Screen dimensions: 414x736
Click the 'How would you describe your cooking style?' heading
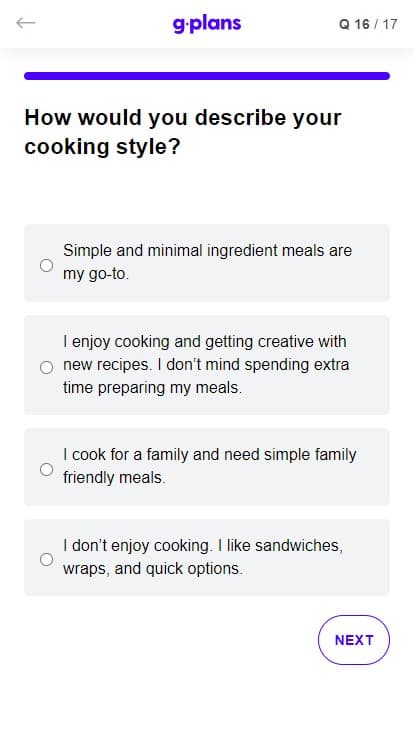183,132
